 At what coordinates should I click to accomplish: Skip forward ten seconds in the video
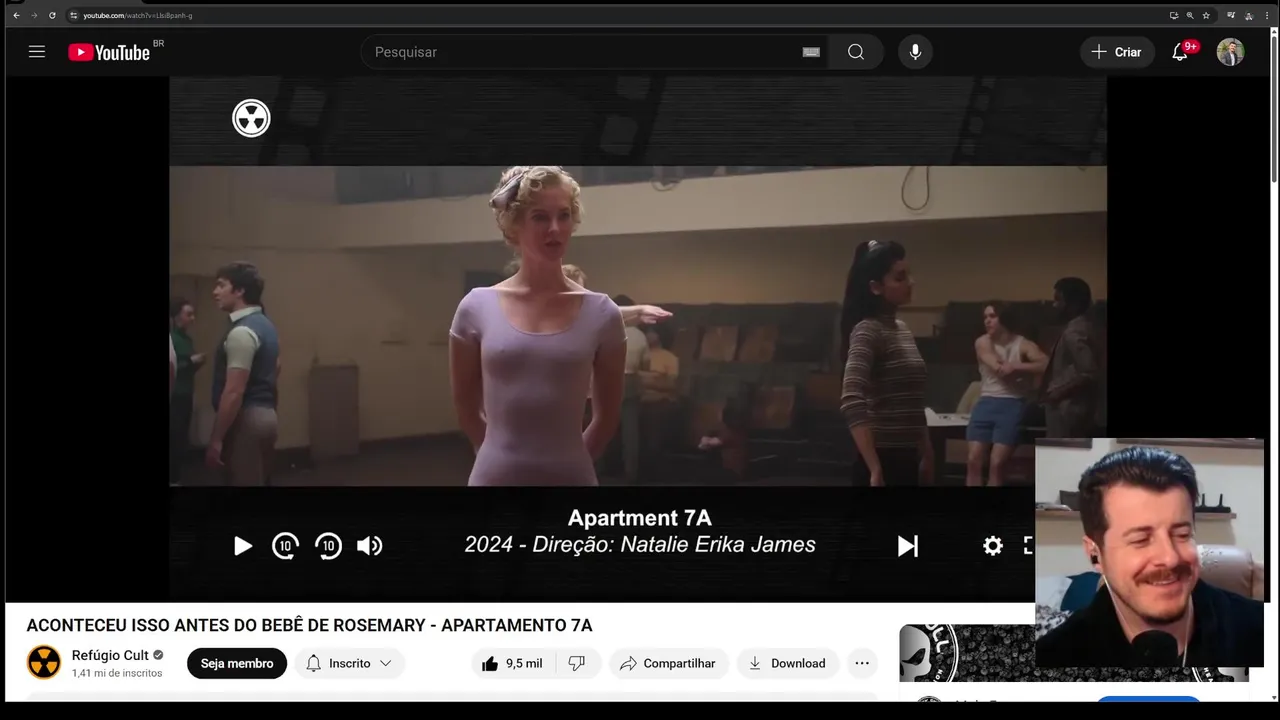point(328,546)
